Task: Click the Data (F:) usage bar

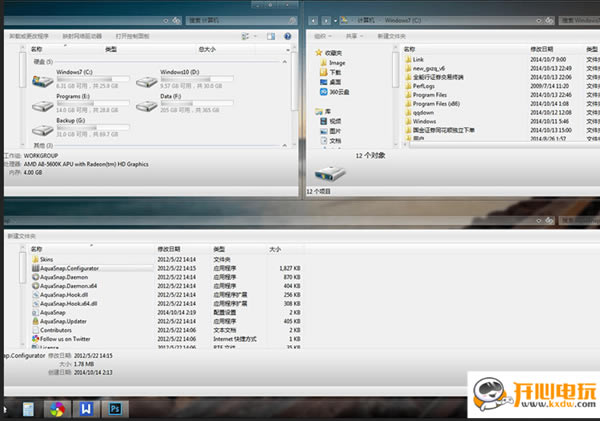Action: (197, 103)
